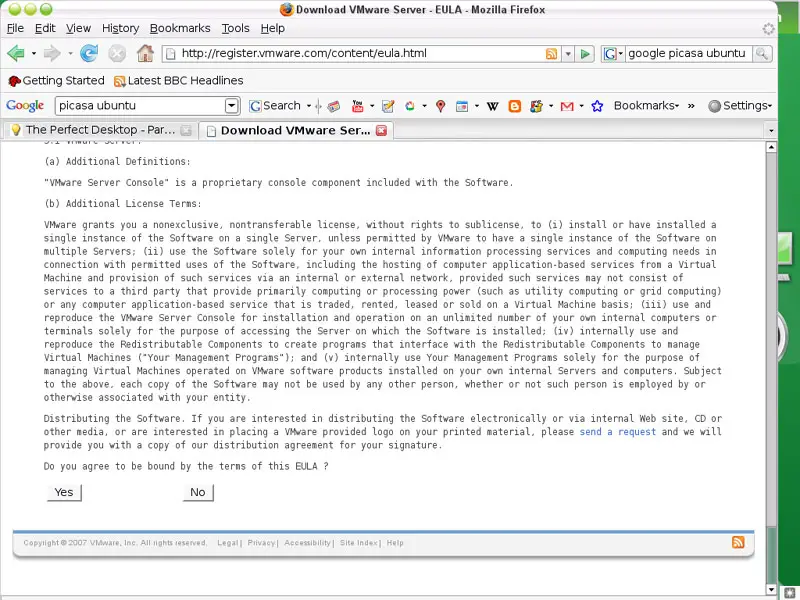Open the list-all-tabs dropdown arrow

[x=771, y=131]
